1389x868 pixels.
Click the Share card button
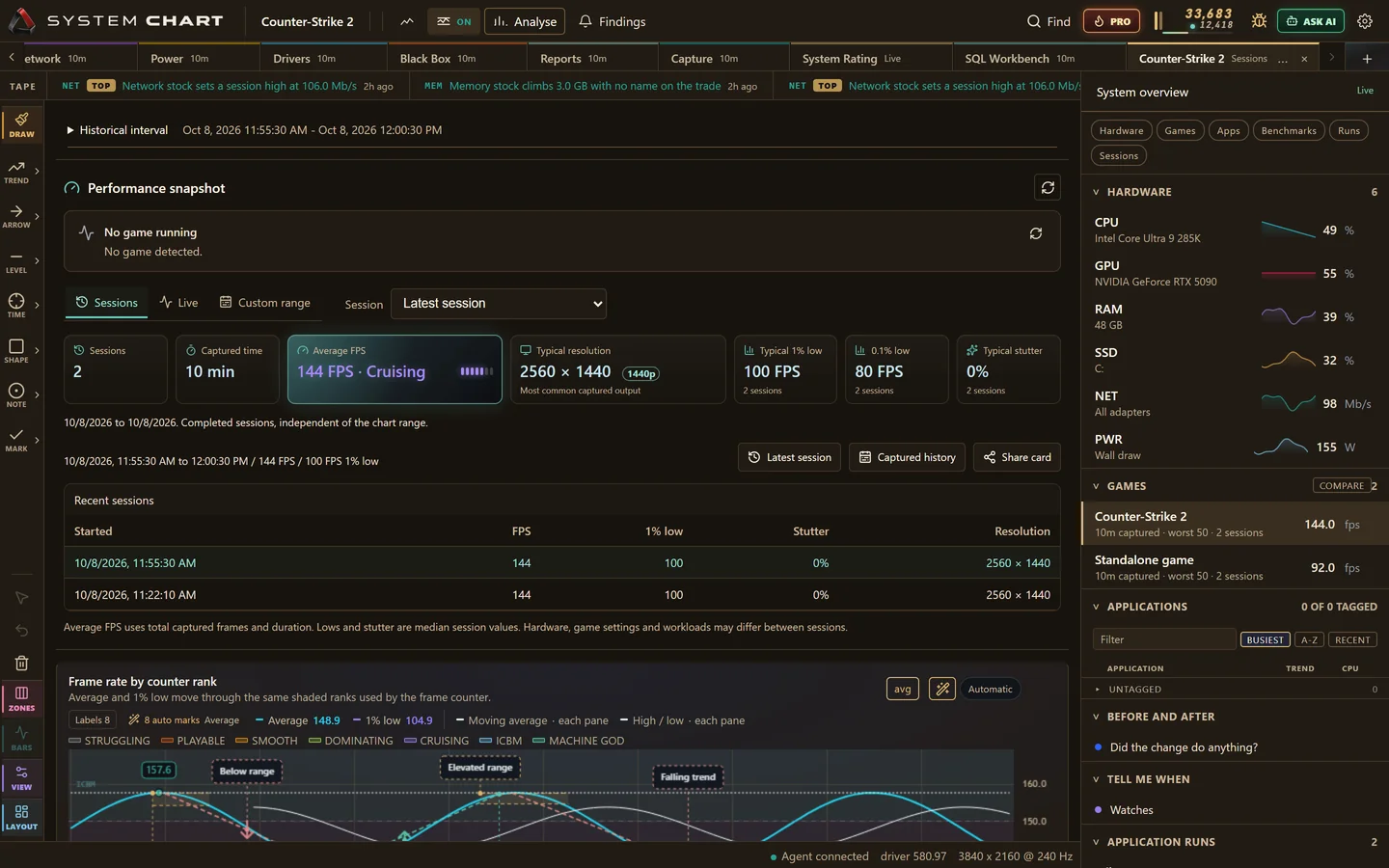pyautogui.click(x=1017, y=457)
